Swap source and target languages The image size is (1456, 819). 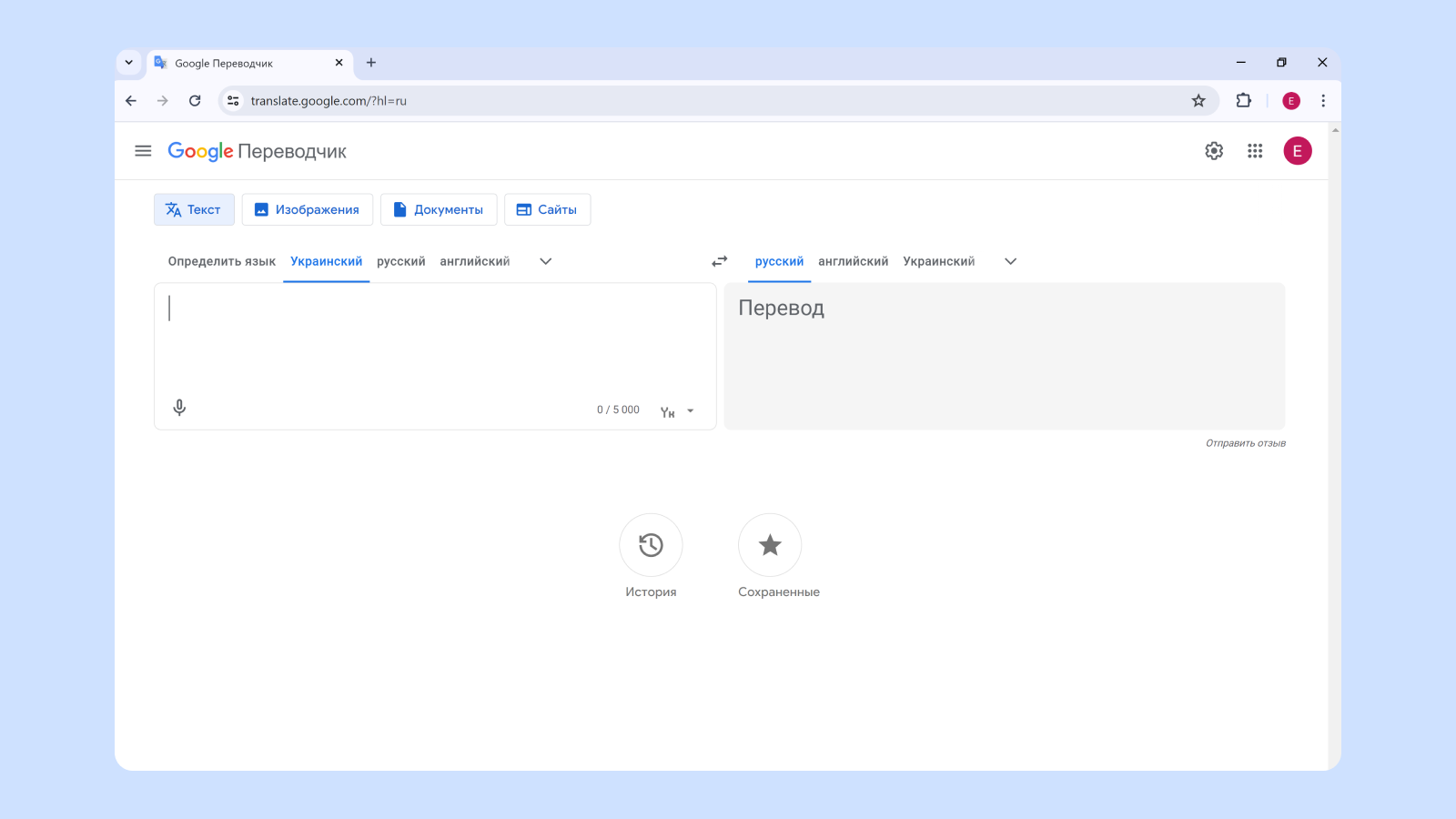720,261
